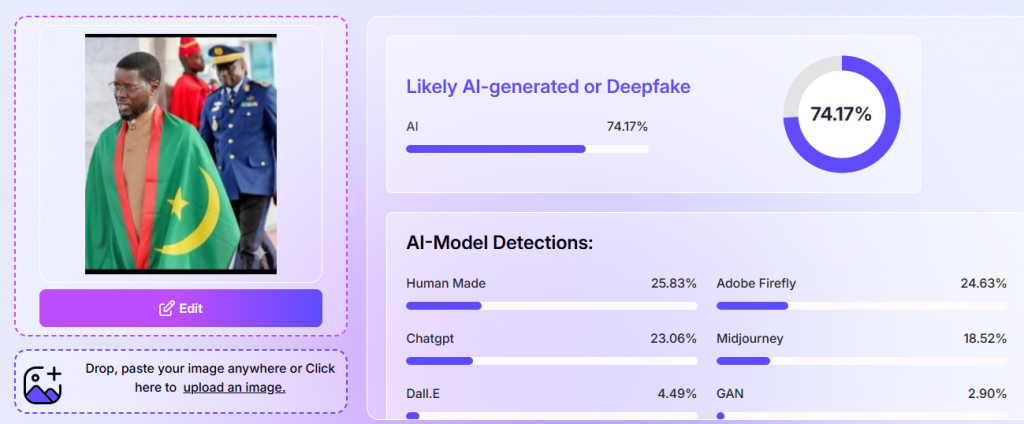Click the "AI-Model Detections:" section title
The image size is (1024, 424).
pyautogui.click(x=499, y=243)
